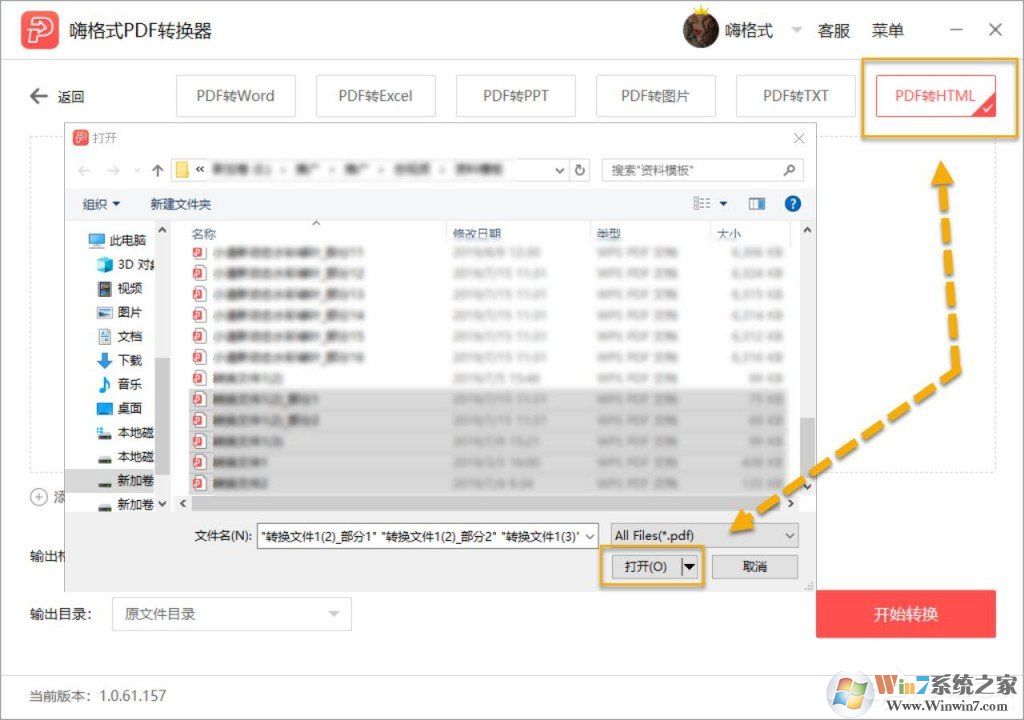Open the 菜单 menu
Viewport: 1024px width, 720px height.
coord(888,29)
